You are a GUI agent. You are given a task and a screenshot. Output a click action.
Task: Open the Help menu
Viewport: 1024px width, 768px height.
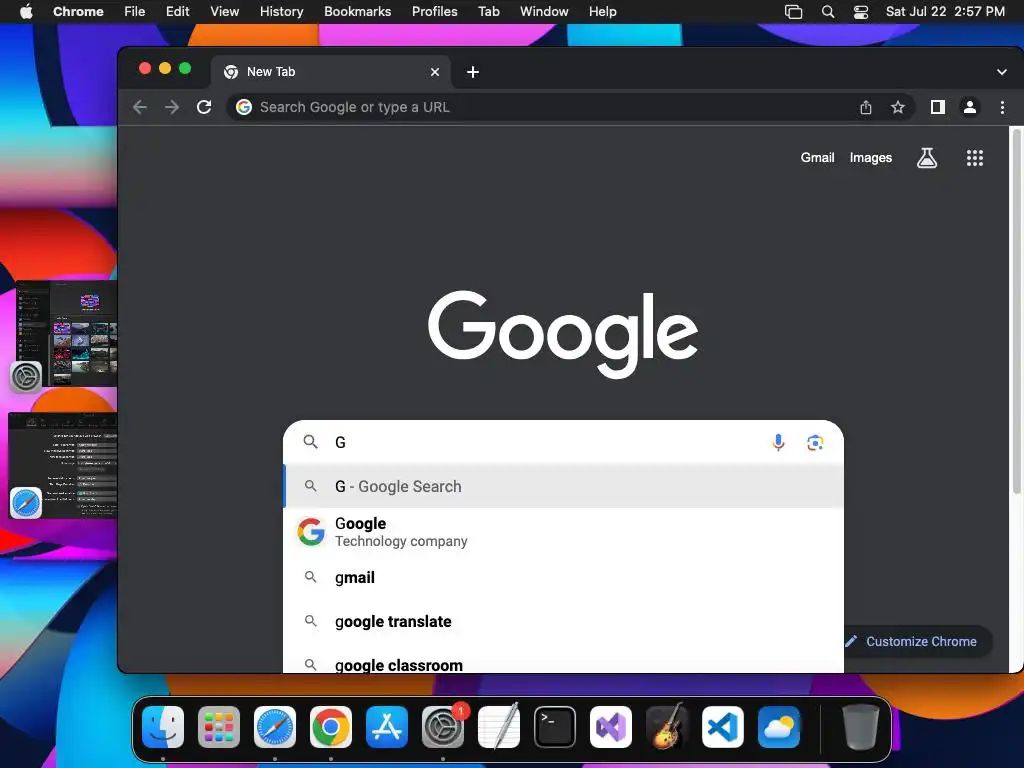602,12
